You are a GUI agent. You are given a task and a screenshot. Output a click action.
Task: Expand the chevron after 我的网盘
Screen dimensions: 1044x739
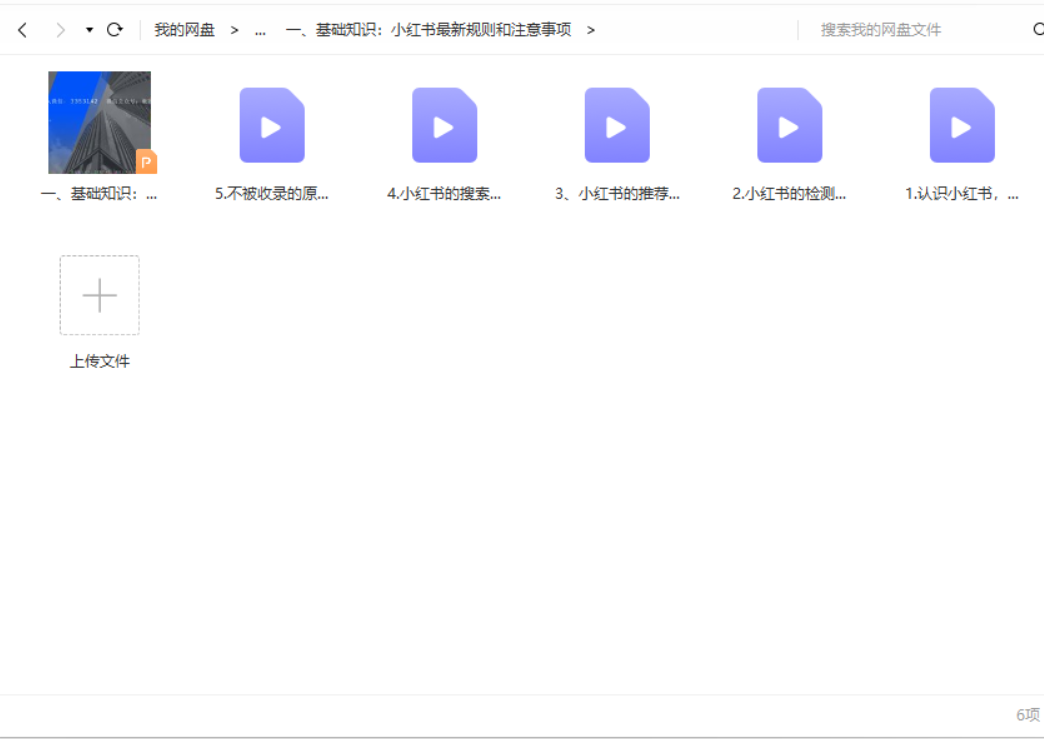coord(234,30)
